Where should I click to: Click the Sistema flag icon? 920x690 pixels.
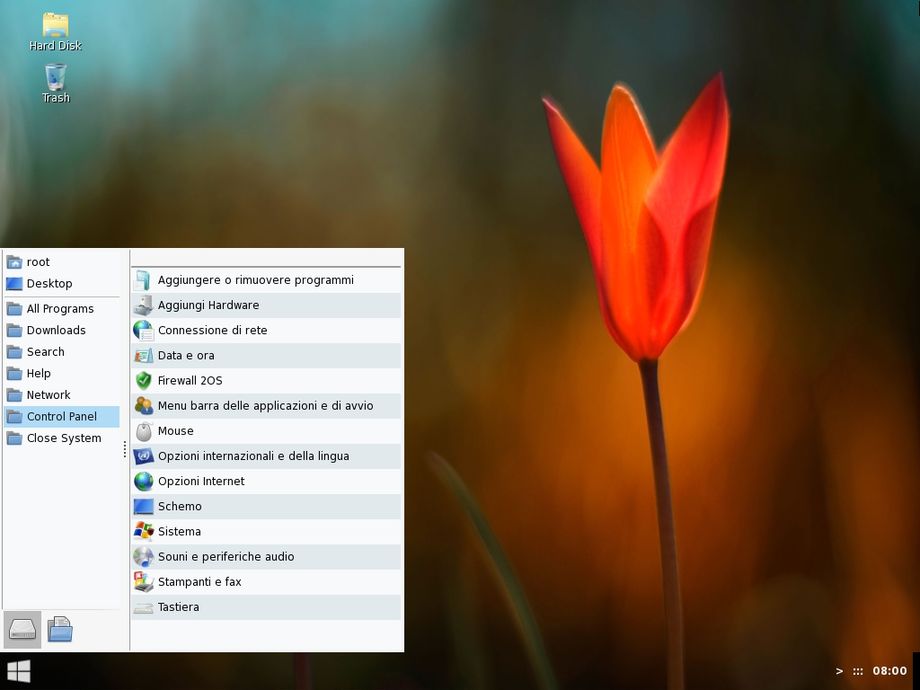(143, 531)
